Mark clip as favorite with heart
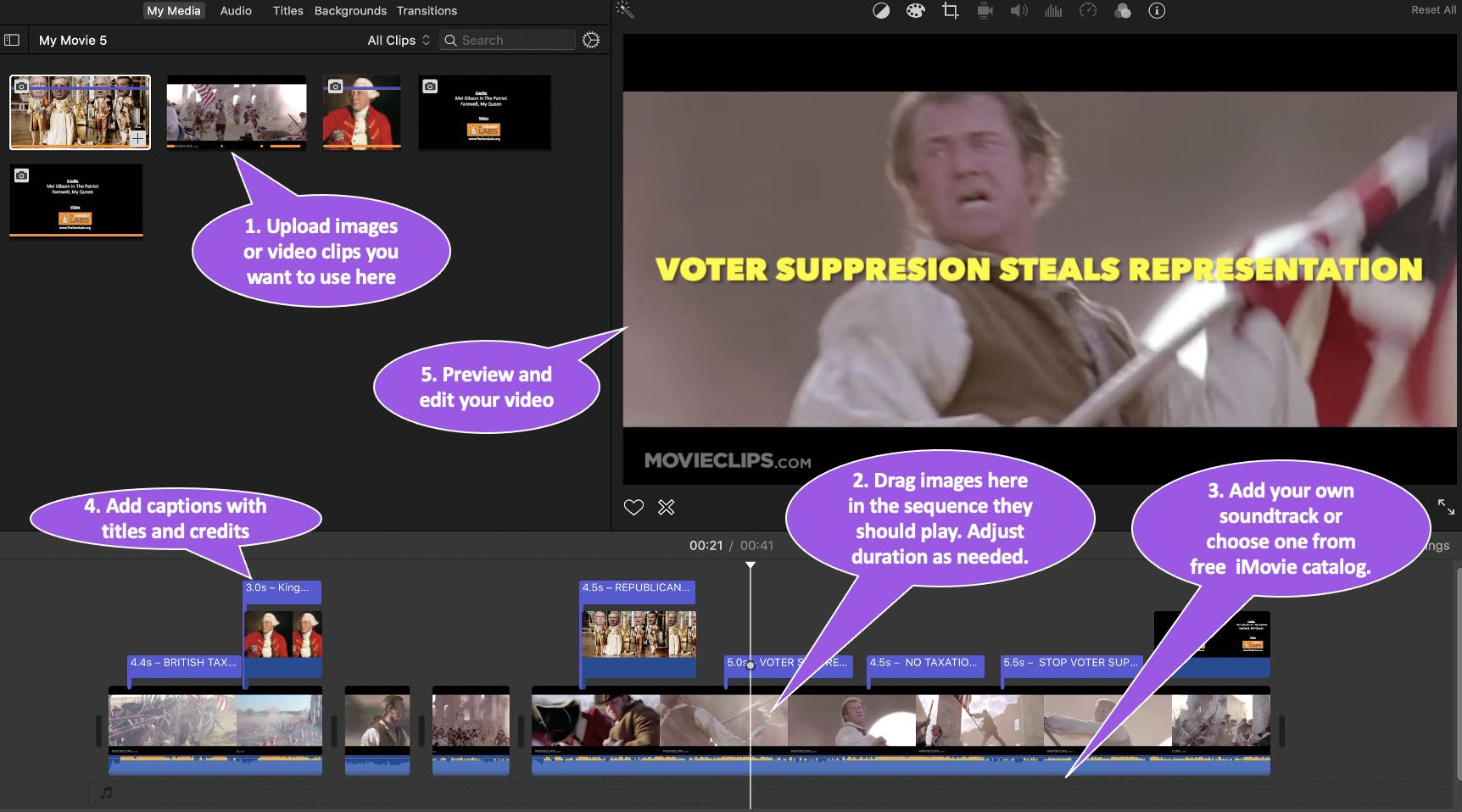Viewport: 1462px width, 812px height. (633, 507)
